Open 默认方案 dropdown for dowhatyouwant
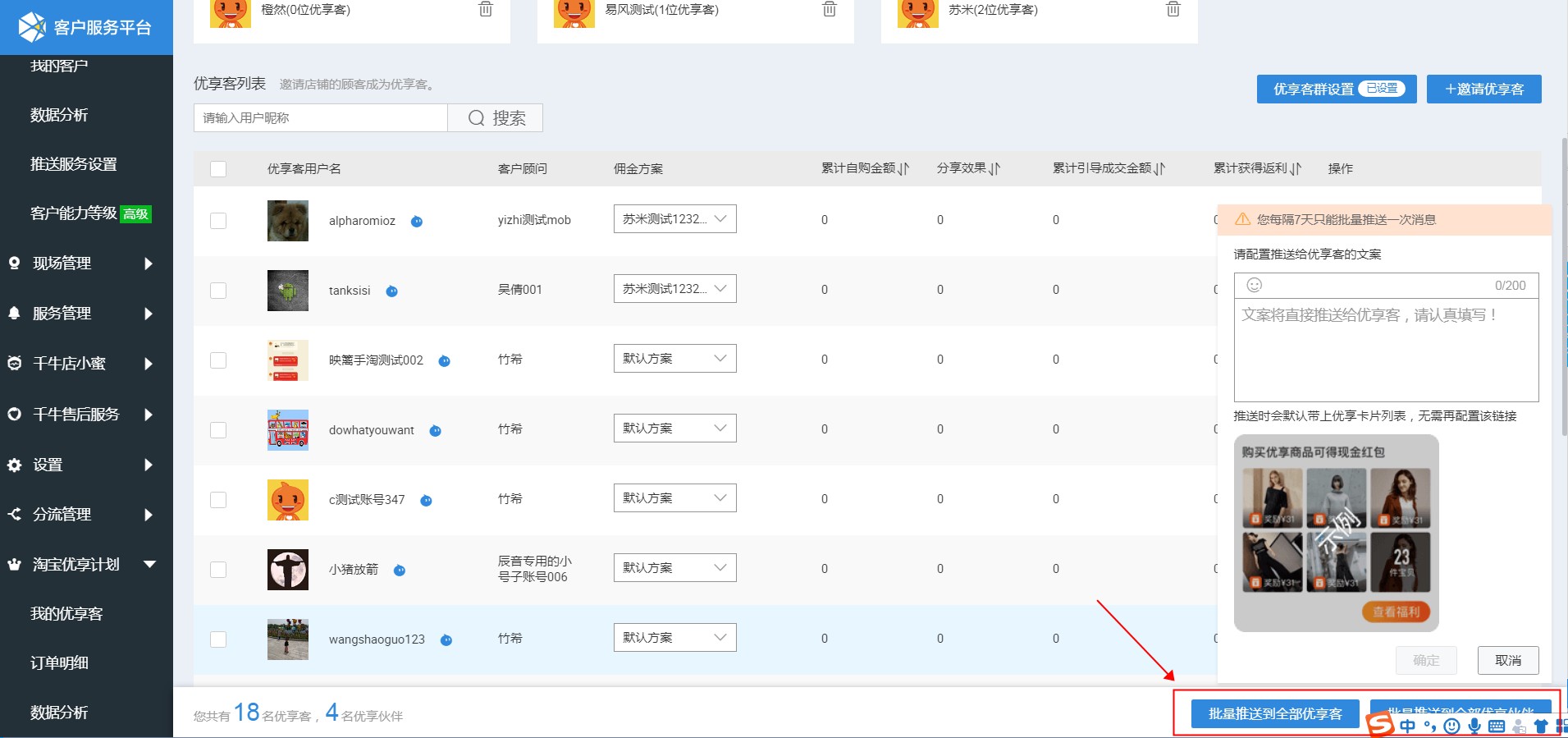This screenshot has height=738, width=1568. [674, 429]
